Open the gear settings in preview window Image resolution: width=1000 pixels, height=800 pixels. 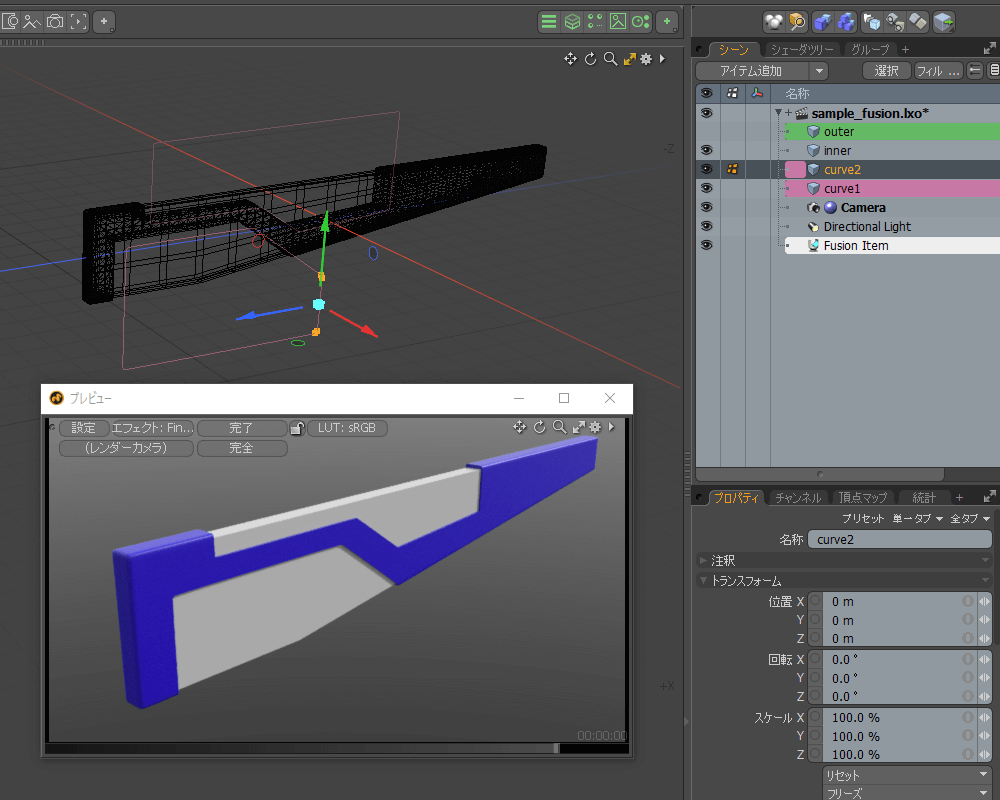[x=595, y=427]
